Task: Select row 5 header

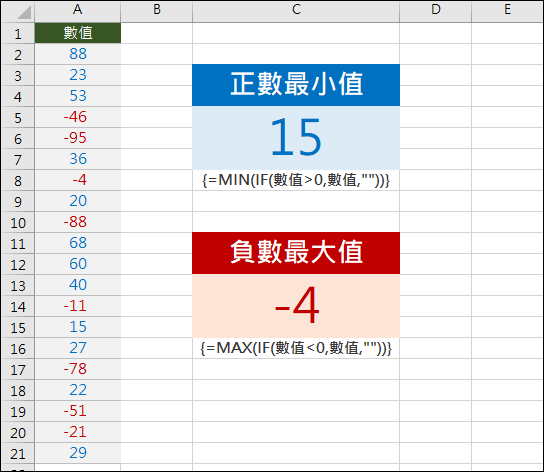Action: click(x=18, y=118)
